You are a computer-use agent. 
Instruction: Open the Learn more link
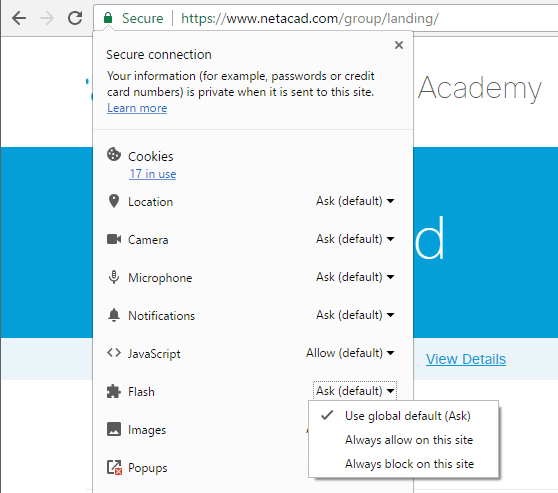137,108
